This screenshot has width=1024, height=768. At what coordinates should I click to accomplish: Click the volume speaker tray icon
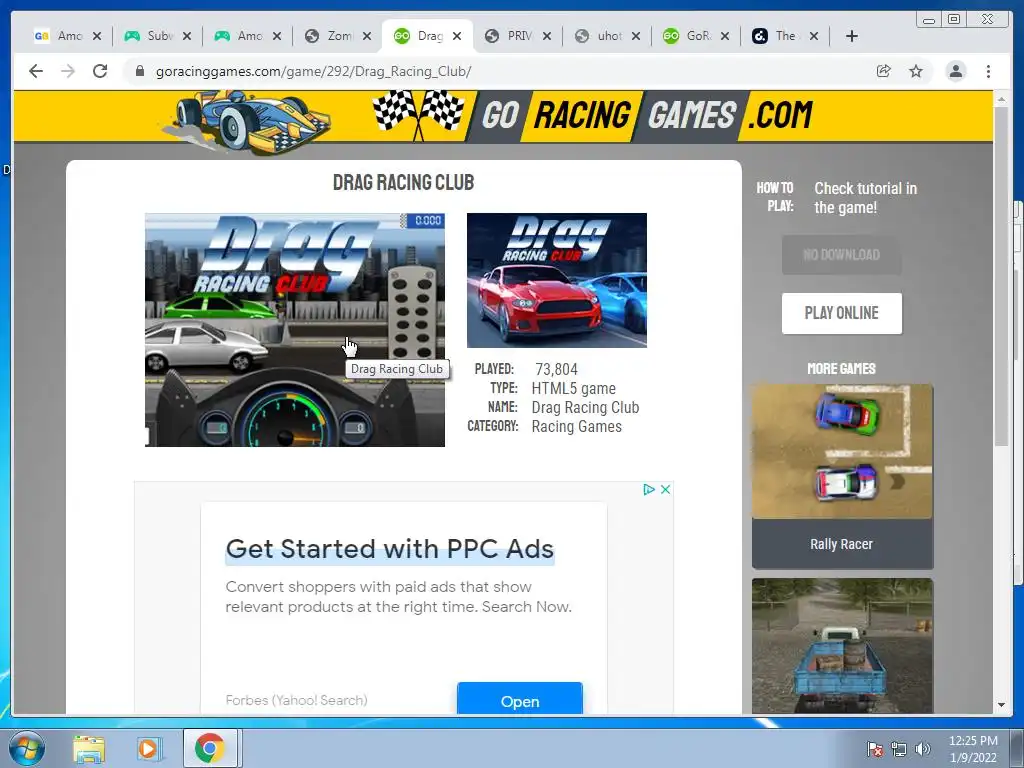coord(923,749)
